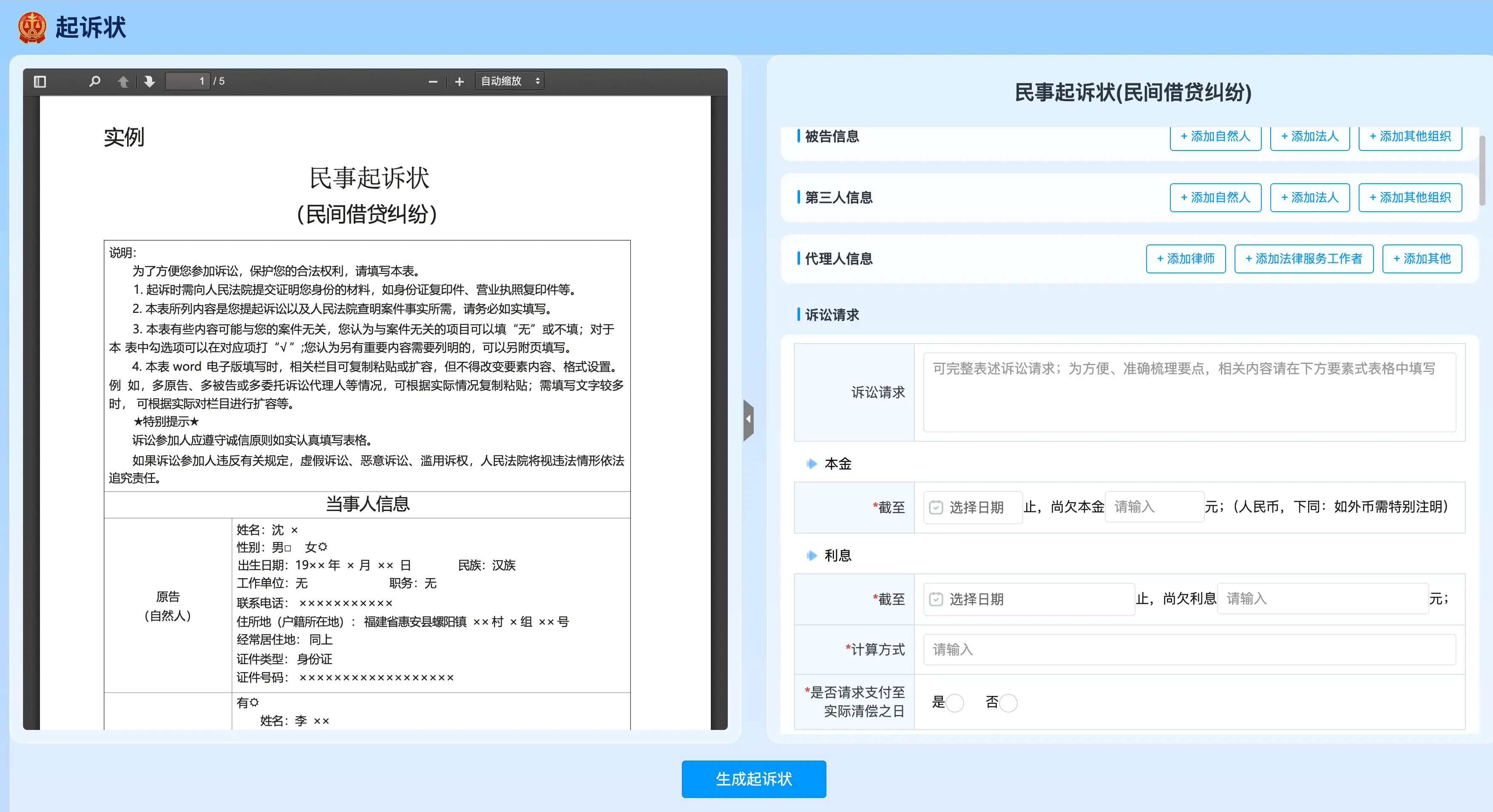
Task: Add legal person under 第三人信息
Action: [1310, 198]
